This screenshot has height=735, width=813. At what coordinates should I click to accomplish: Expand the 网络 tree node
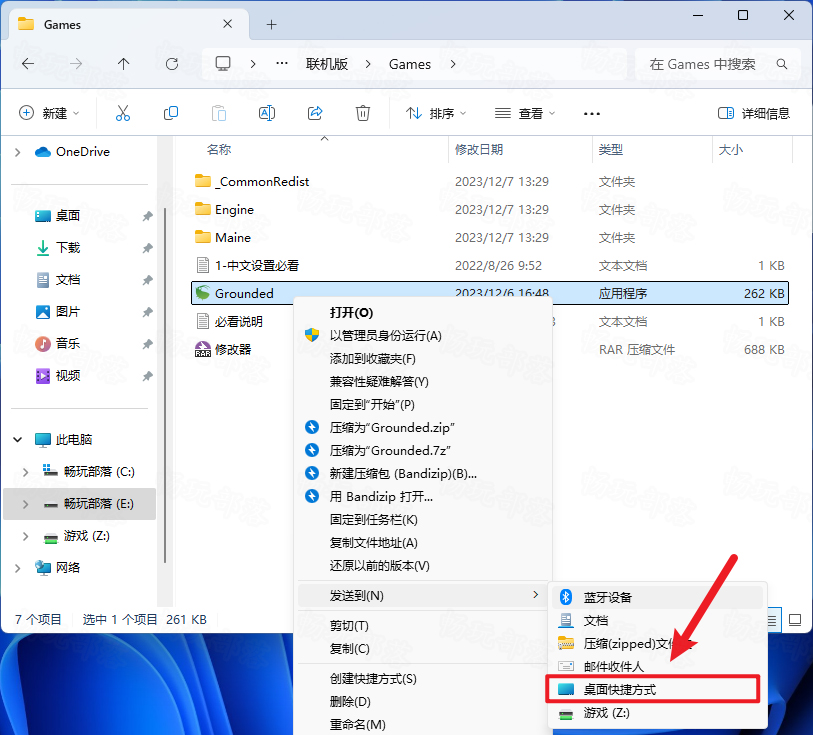tap(18, 568)
